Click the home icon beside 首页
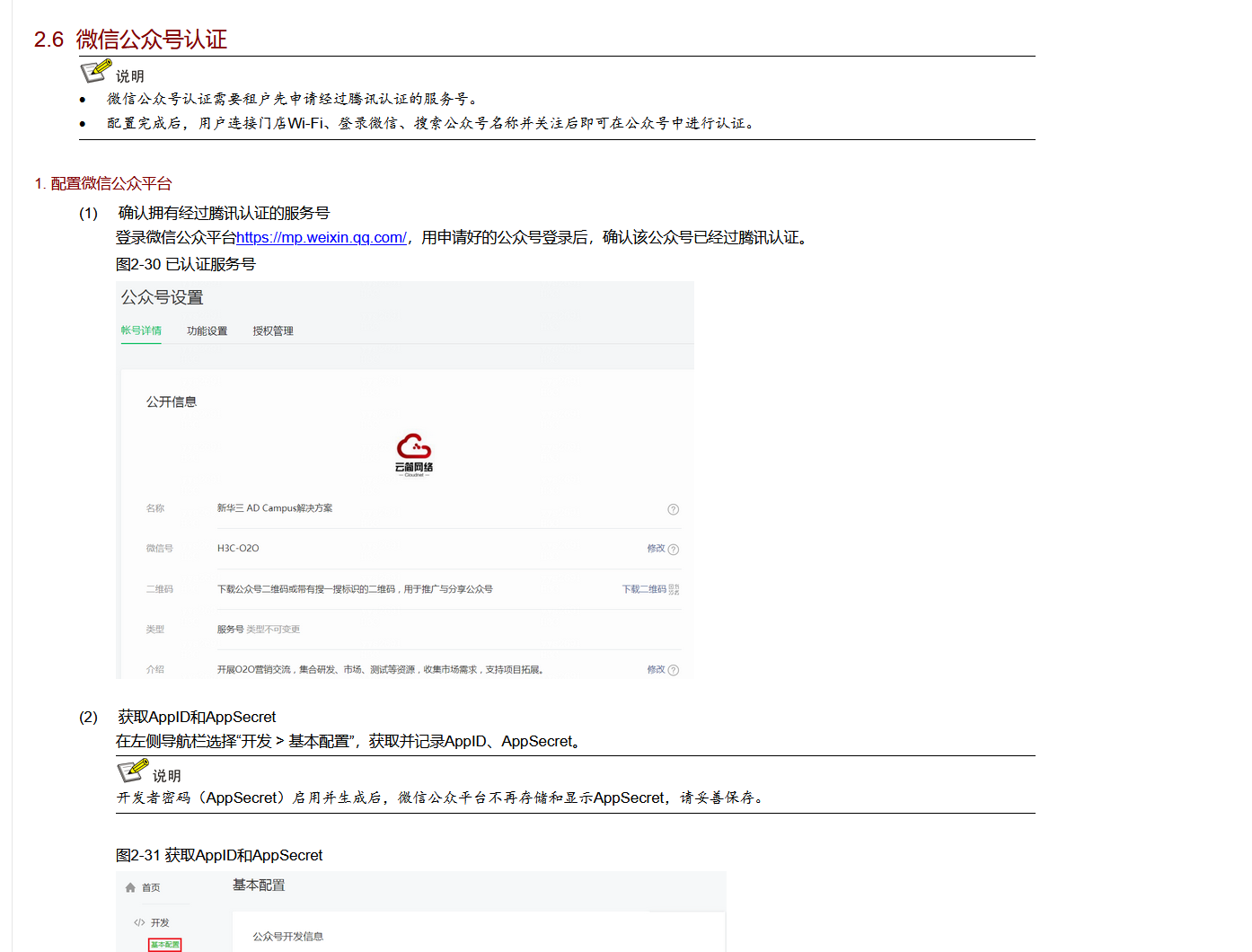The height and width of the screenshot is (952, 1252). (130, 887)
